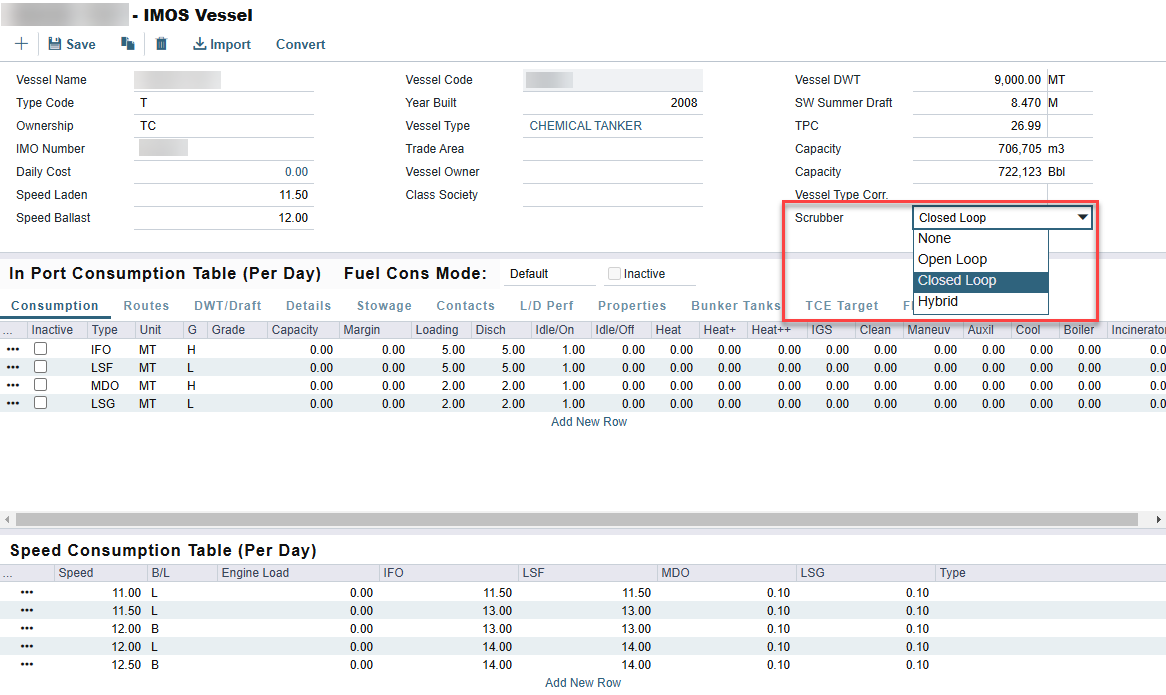The image size is (1166, 695).
Task: Click the plus icon to add new vessel
Action: pos(21,44)
